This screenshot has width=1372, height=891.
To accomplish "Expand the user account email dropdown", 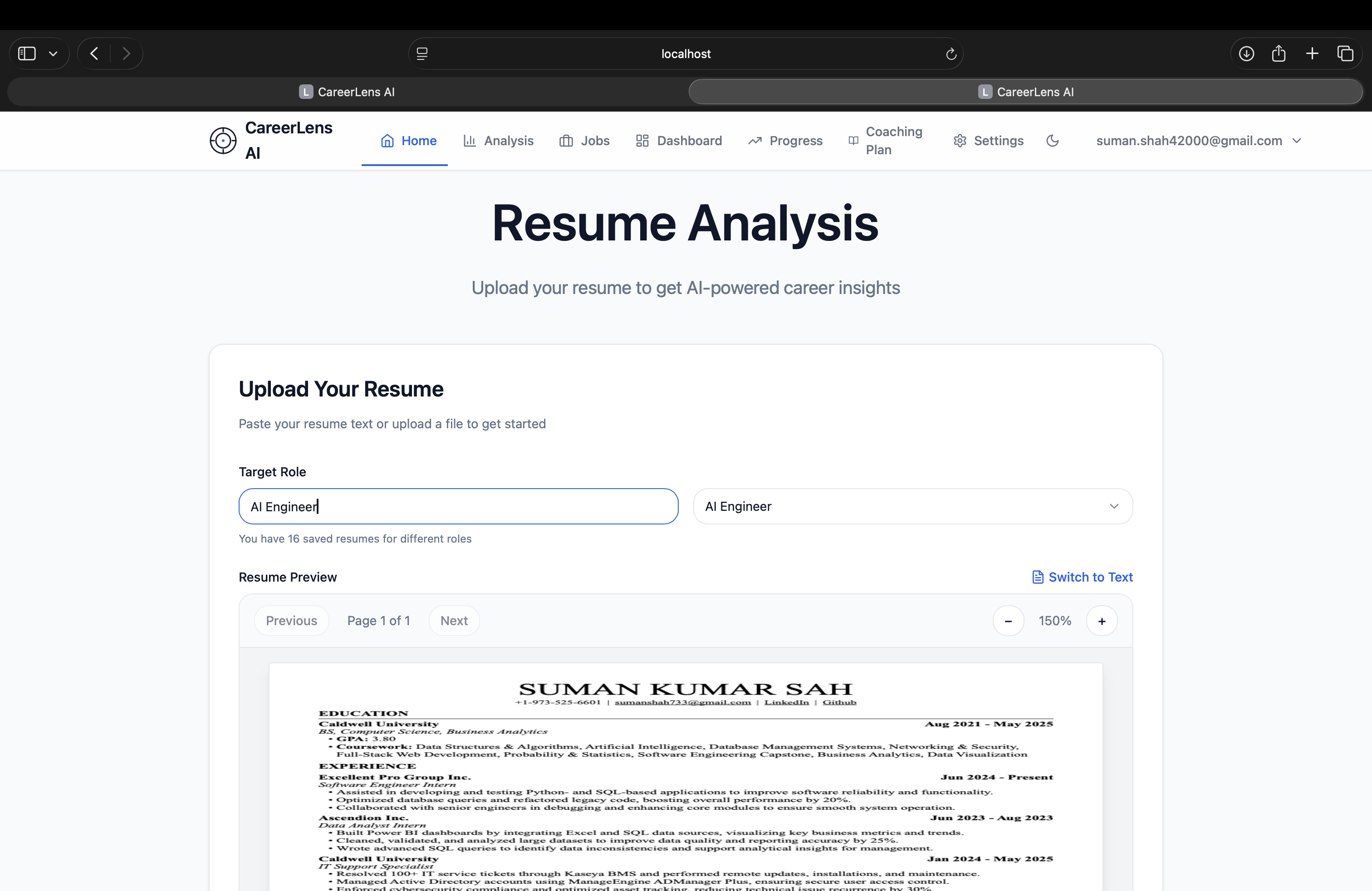I will click(1198, 141).
